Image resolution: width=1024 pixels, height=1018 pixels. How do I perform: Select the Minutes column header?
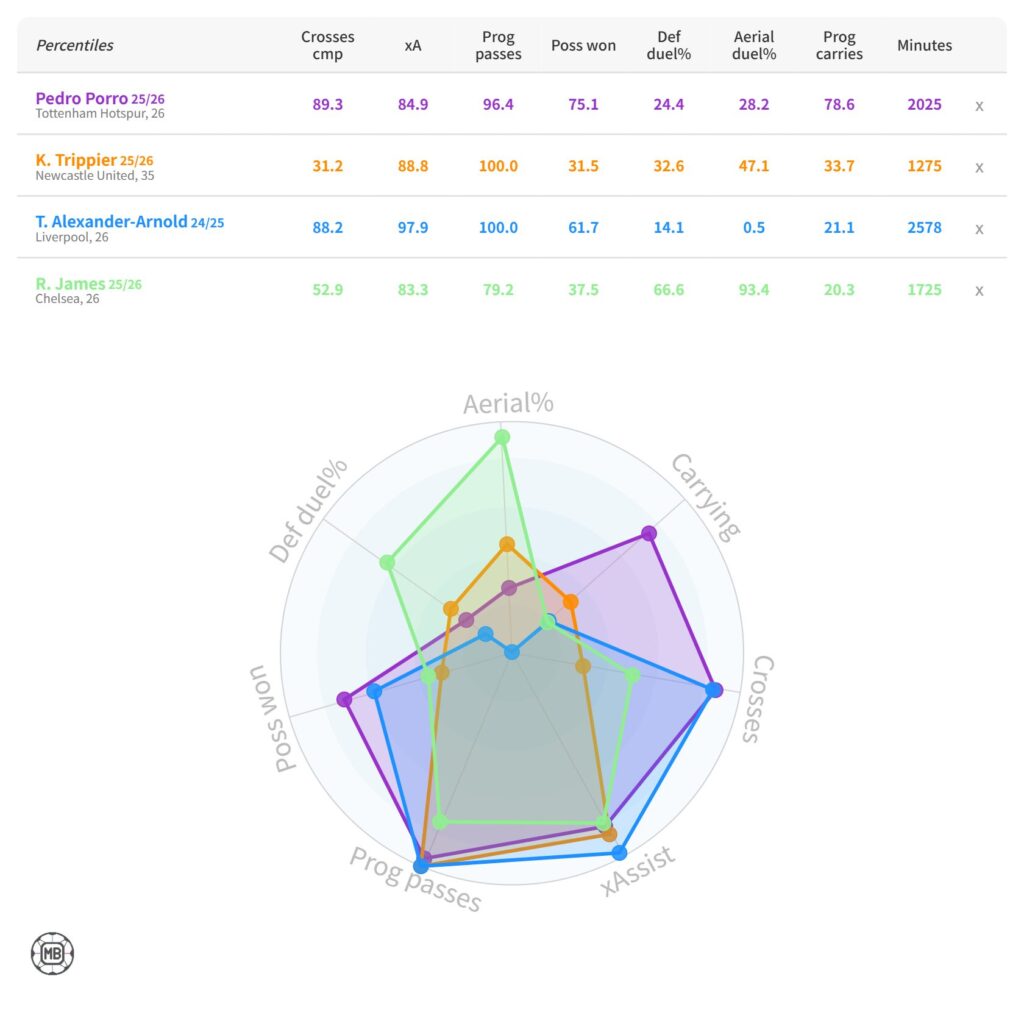(924, 45)
